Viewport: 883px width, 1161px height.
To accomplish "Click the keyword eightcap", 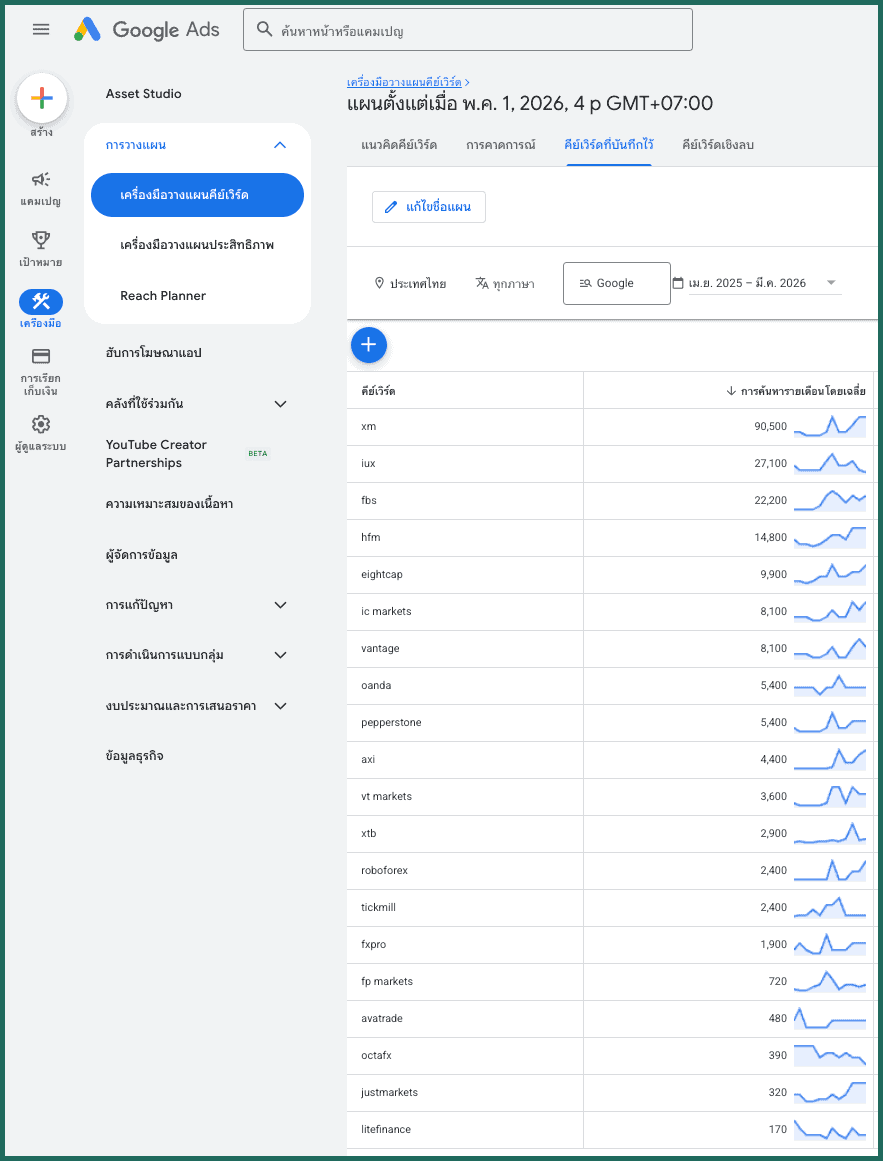I will click(x=382, y=575).
